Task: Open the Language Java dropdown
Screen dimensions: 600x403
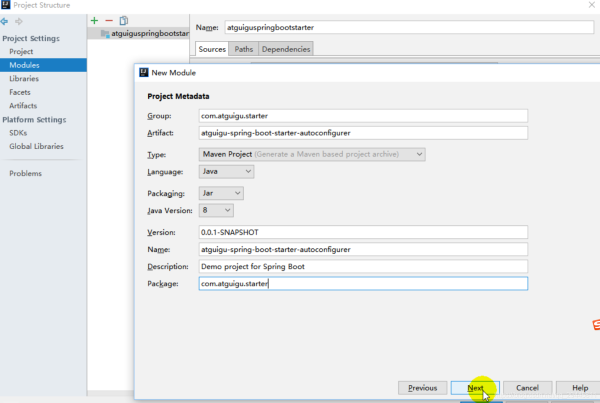Action: click(x=226, y=171)
